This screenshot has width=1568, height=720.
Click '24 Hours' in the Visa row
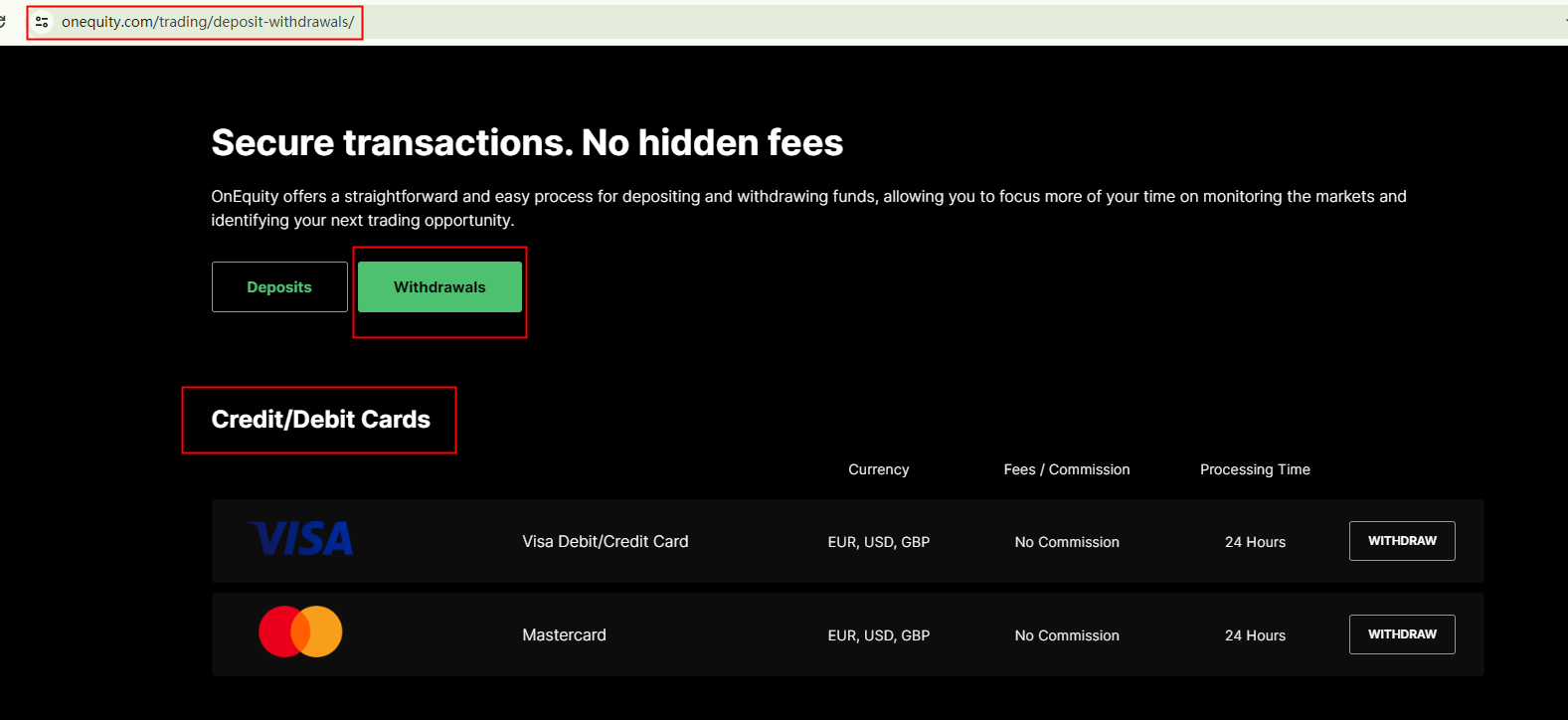click(1255, 542)
